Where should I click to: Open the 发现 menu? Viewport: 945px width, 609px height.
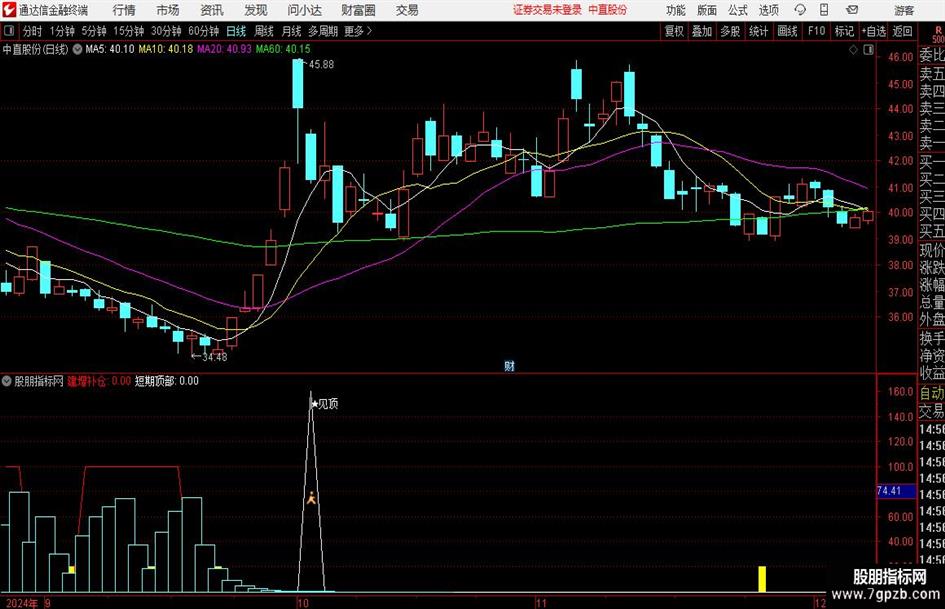(256, 10)
